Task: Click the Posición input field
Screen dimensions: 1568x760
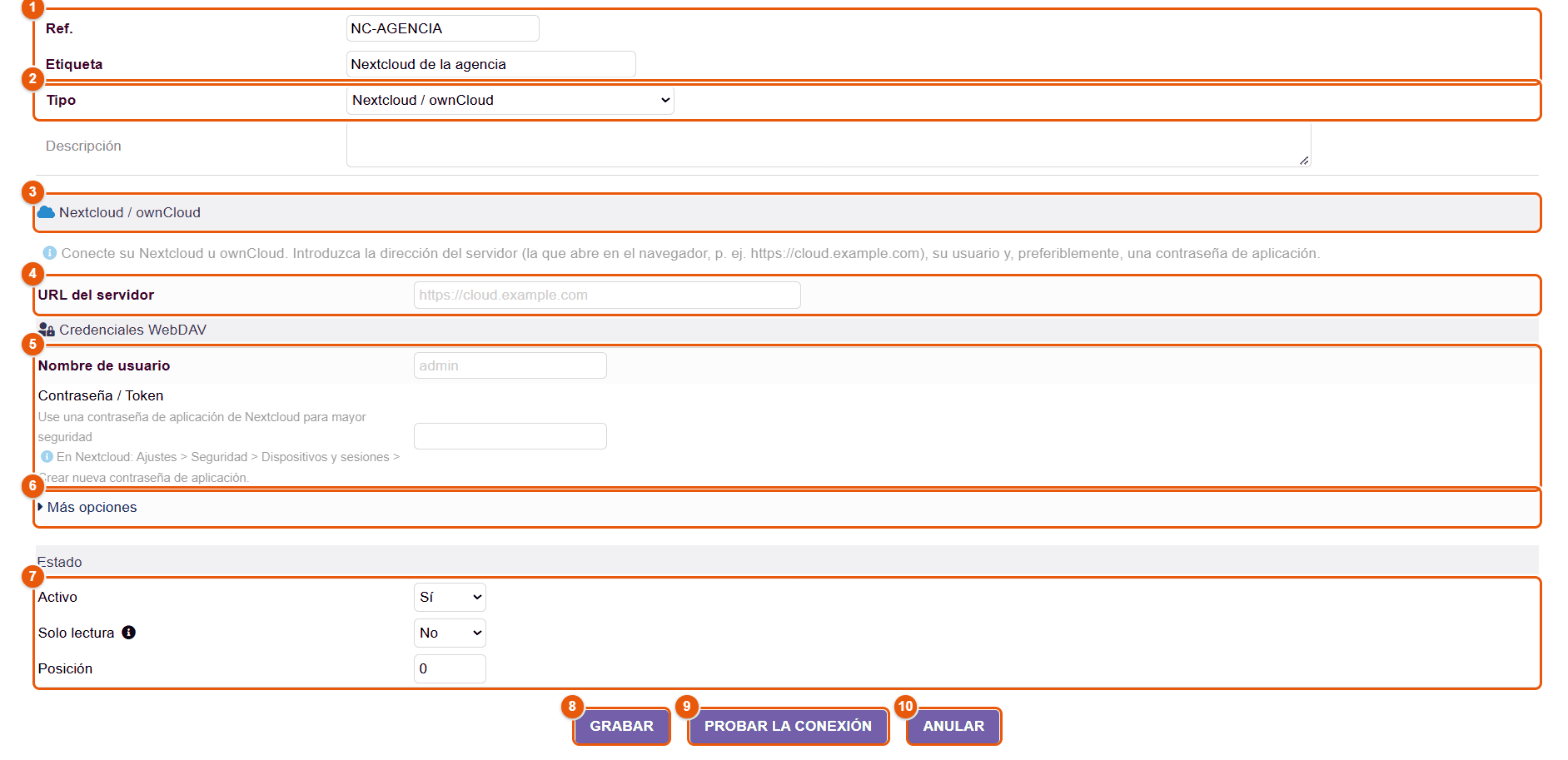Action: (450, 668)
